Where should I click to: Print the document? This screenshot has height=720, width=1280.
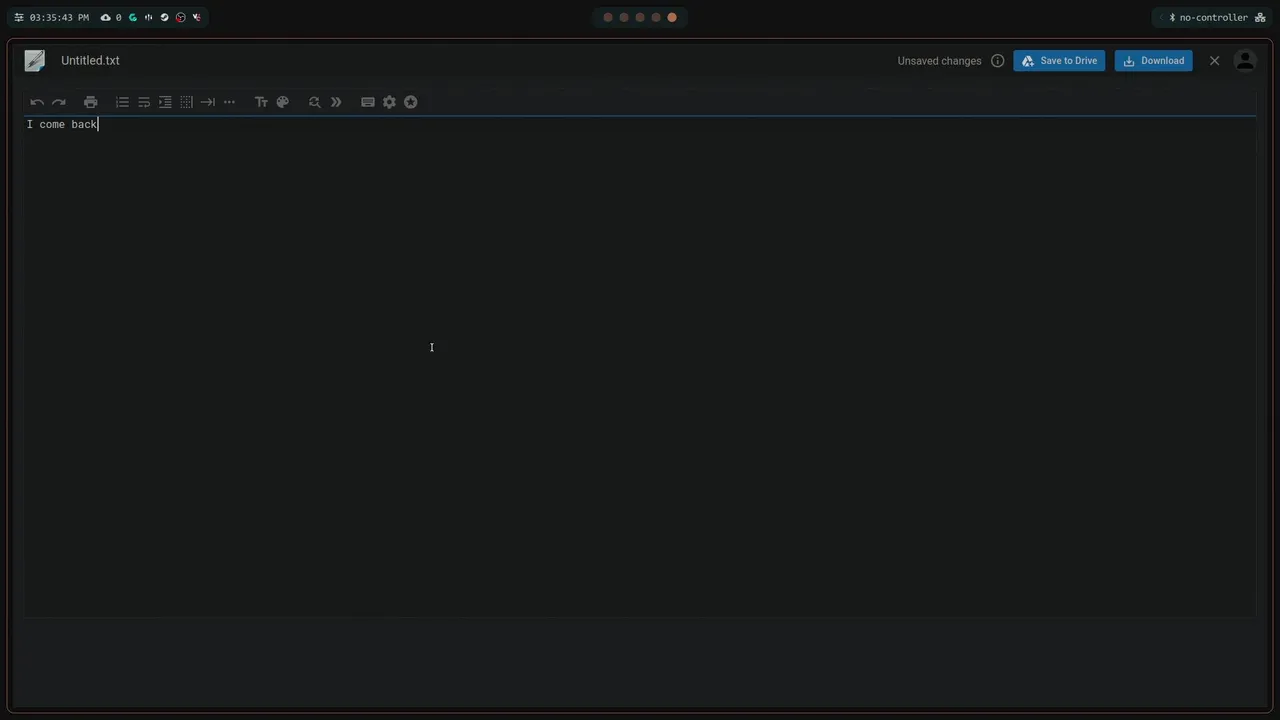91,102
